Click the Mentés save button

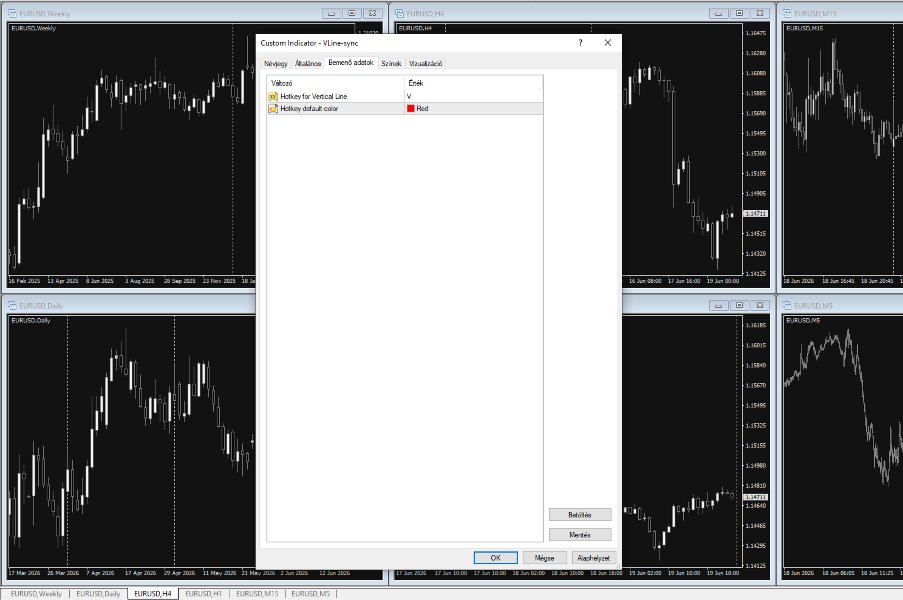(x=580, y=534)
